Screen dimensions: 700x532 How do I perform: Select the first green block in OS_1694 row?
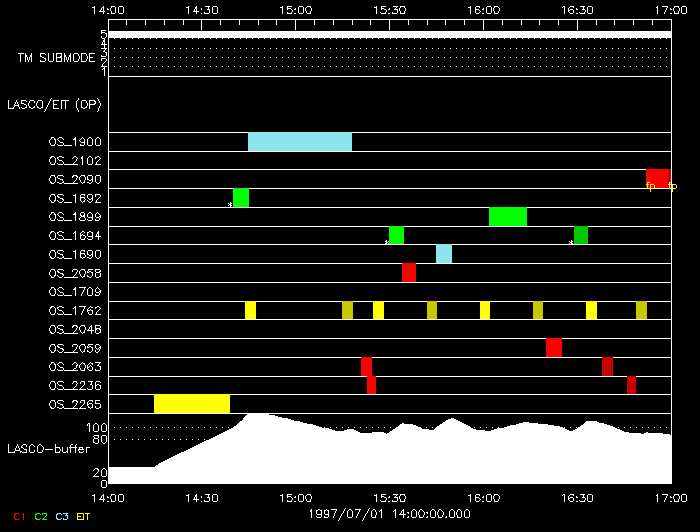[396, 235]
